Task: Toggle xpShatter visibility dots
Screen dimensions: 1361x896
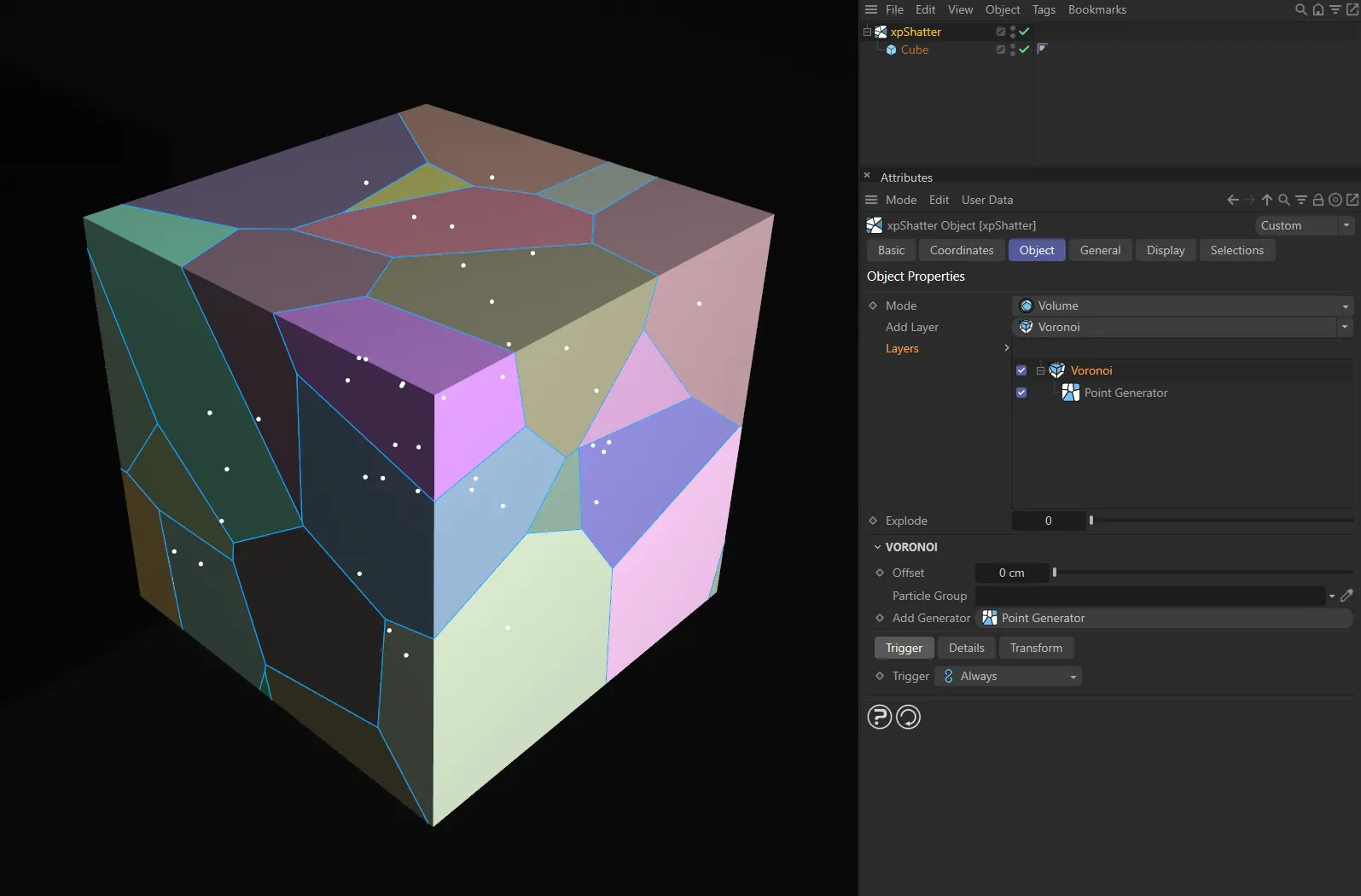Action: click(1013, 32)
